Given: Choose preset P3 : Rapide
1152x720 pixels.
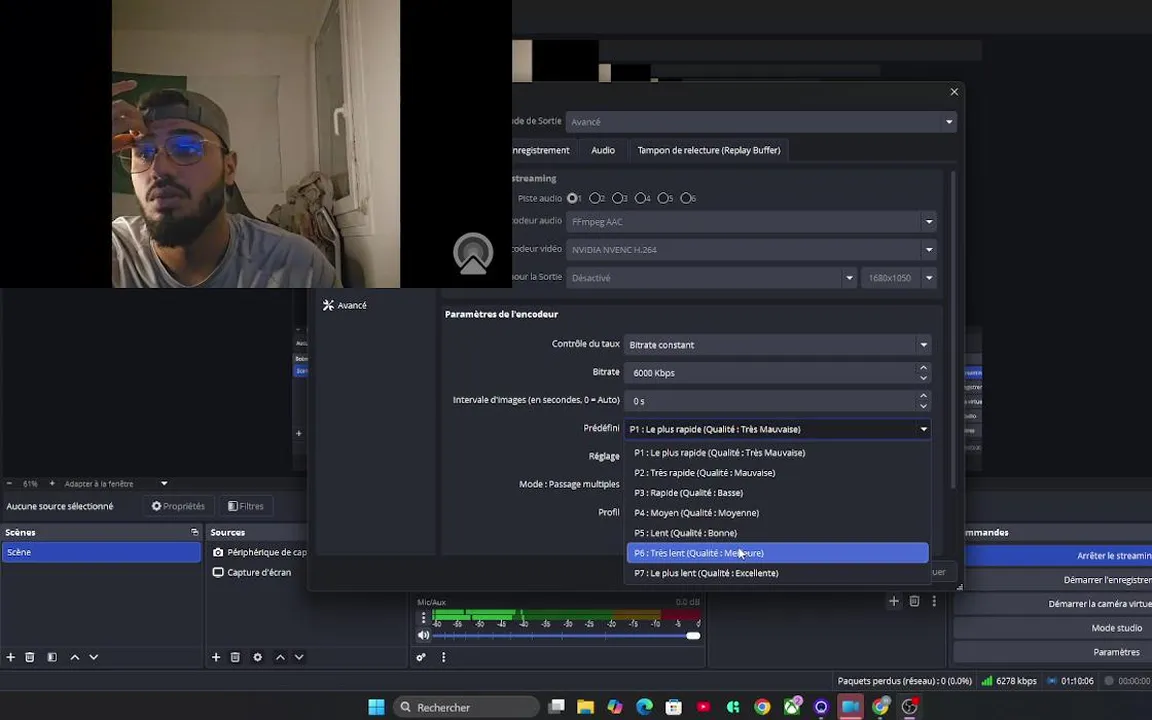Looking at the screenshot, I should tap(777, 493).
